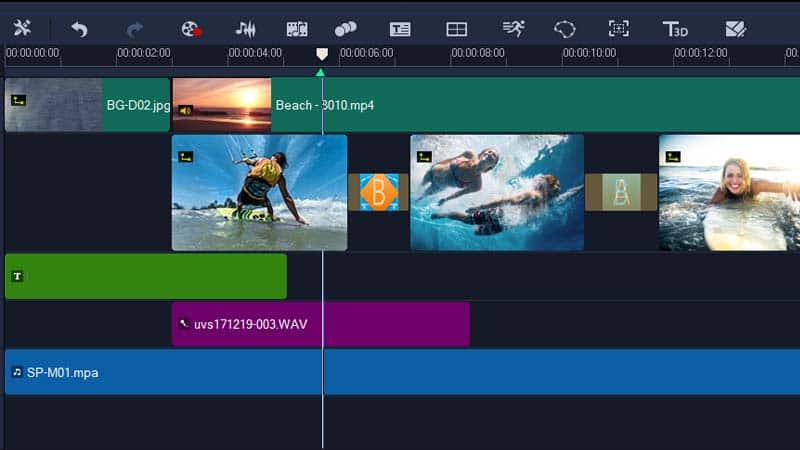
Task: Select the orange B transition between clips
Action: (379, 192)
